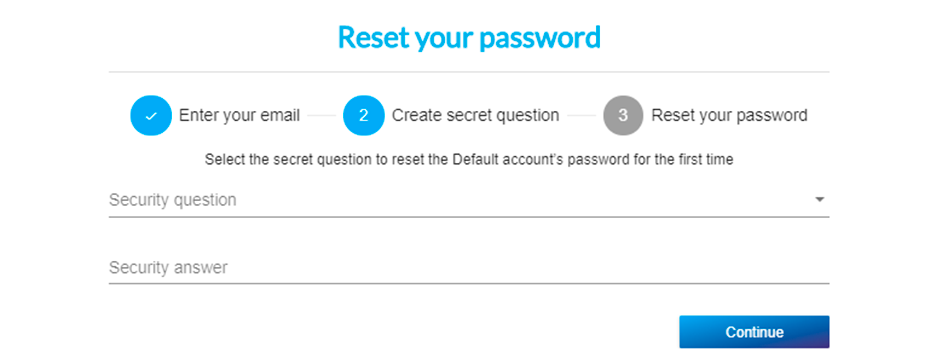Click empty area inside Security answer input
Image resolution: width=948 pixels, height=364 pixels.
(x=520, y=267)
